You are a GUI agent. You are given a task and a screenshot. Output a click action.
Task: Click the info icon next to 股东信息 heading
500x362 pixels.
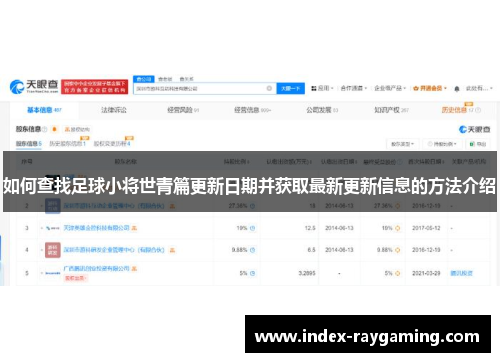[45, 129]
